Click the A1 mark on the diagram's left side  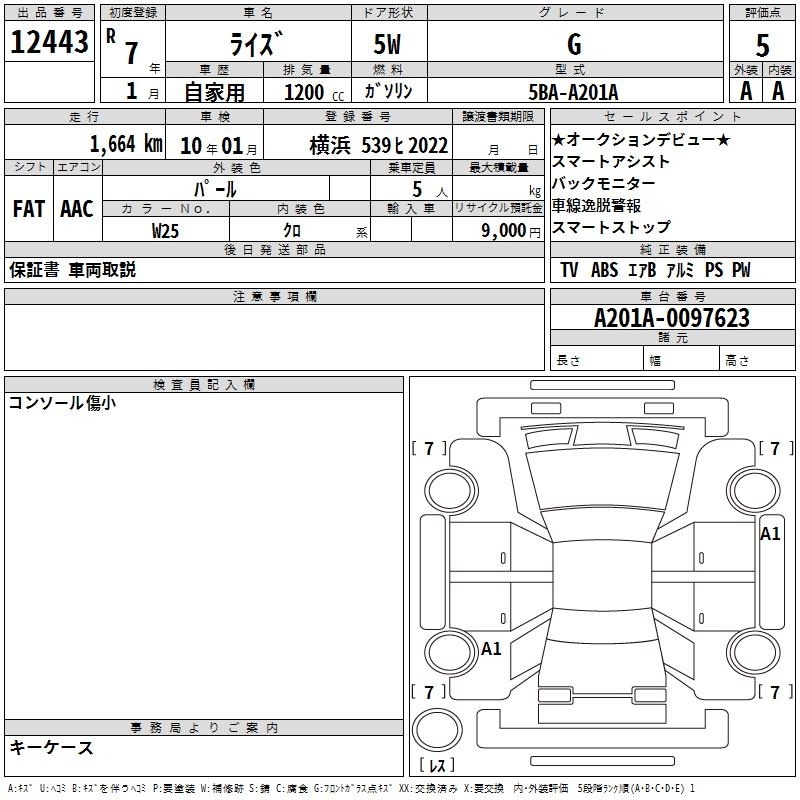491,649
